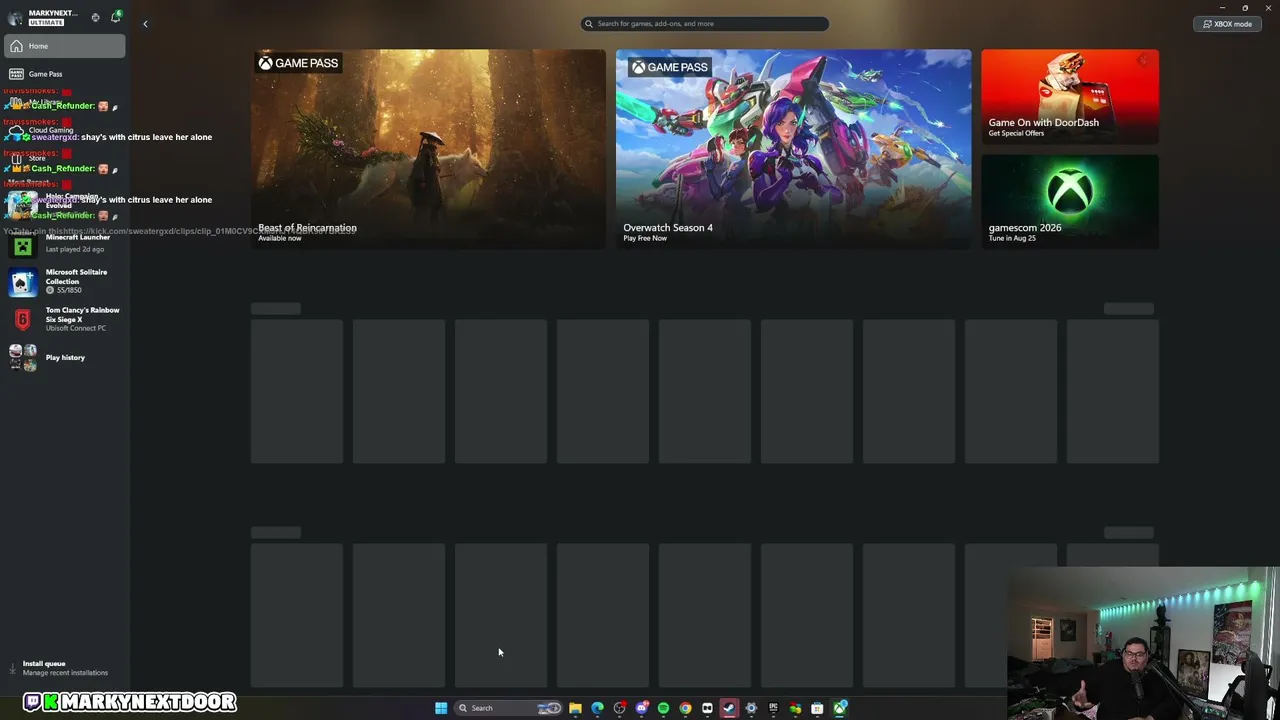The width and height of the screenshot is (1280, 720).
Task: Open Tom Clancy's Rainbow Six Siege X icon
Action: coord(23,319)
